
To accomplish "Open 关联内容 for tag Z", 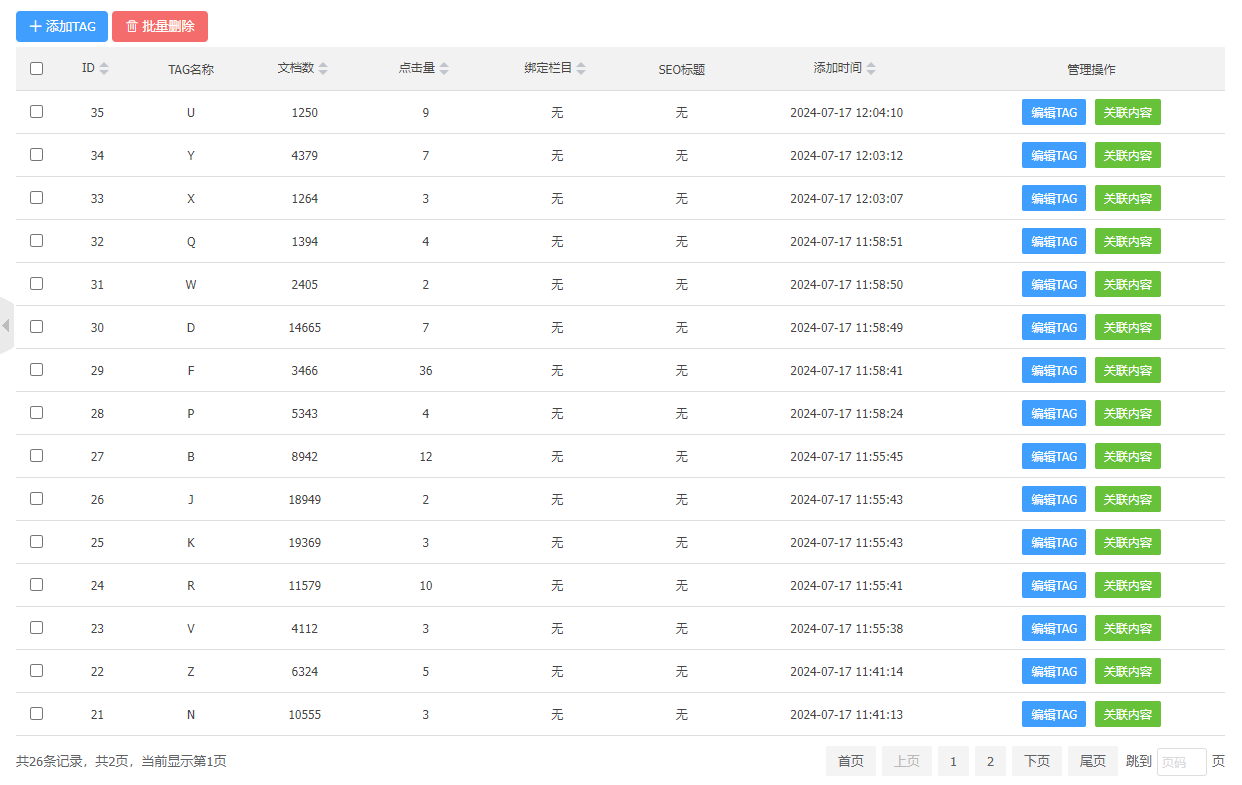I will pyautogui.click(x=1127, y=672).
